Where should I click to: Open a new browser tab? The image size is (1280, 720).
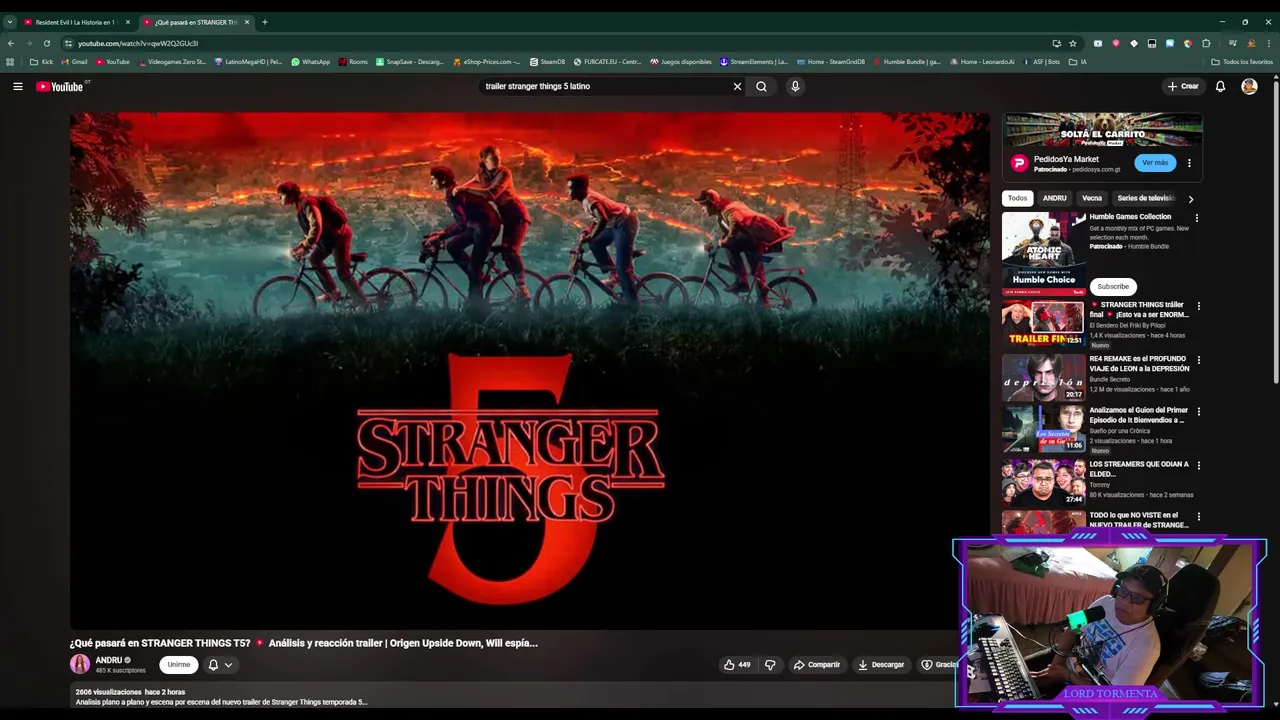265,22
